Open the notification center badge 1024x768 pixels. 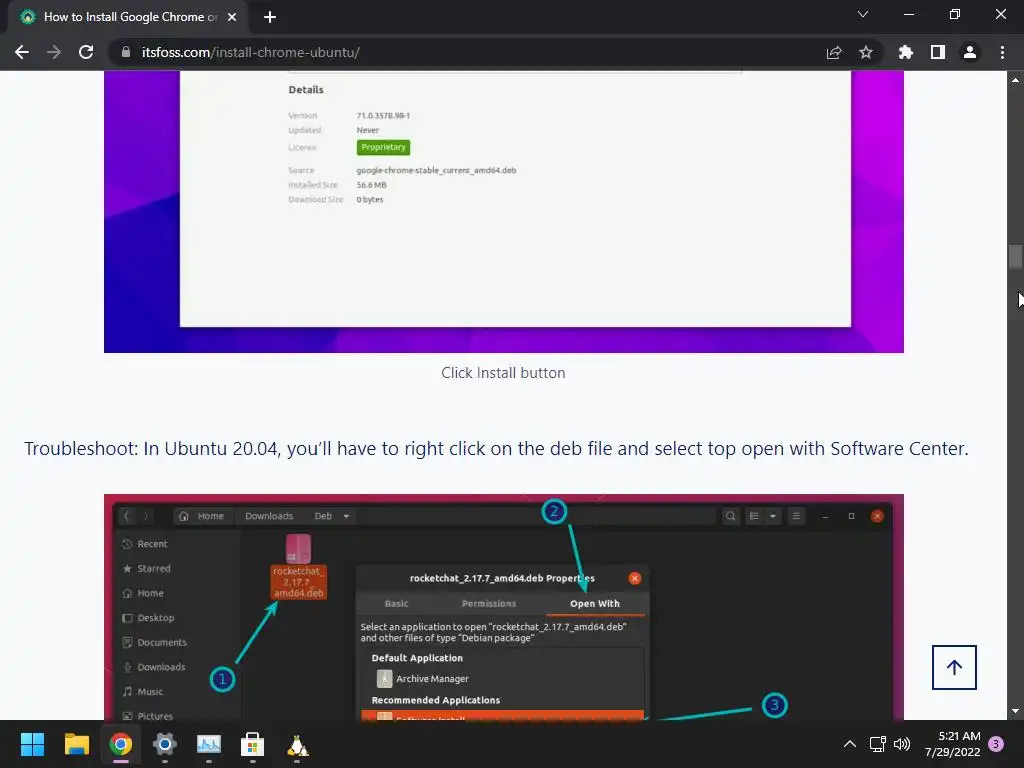tap(996, 744)
